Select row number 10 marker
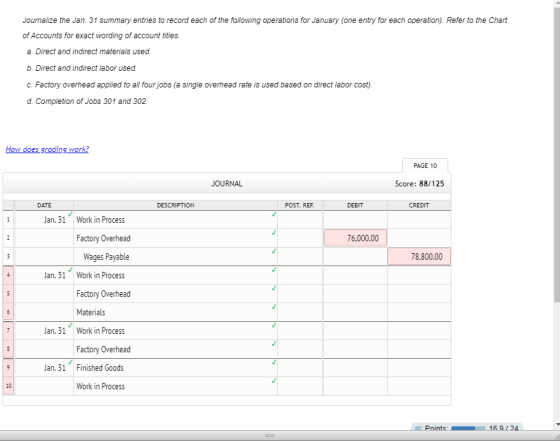Viewport: 560px width, 441px height. [x=8, y=386]
